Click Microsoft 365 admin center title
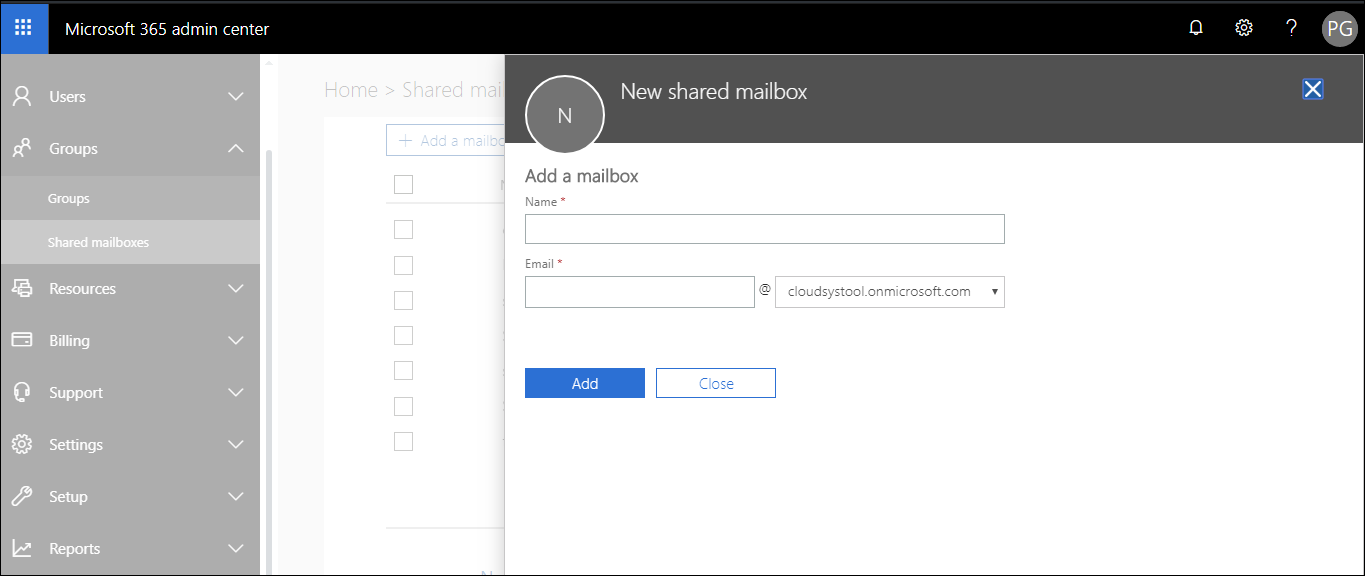This screenshot has width=1365, height=576. click(x=167, y=29)
